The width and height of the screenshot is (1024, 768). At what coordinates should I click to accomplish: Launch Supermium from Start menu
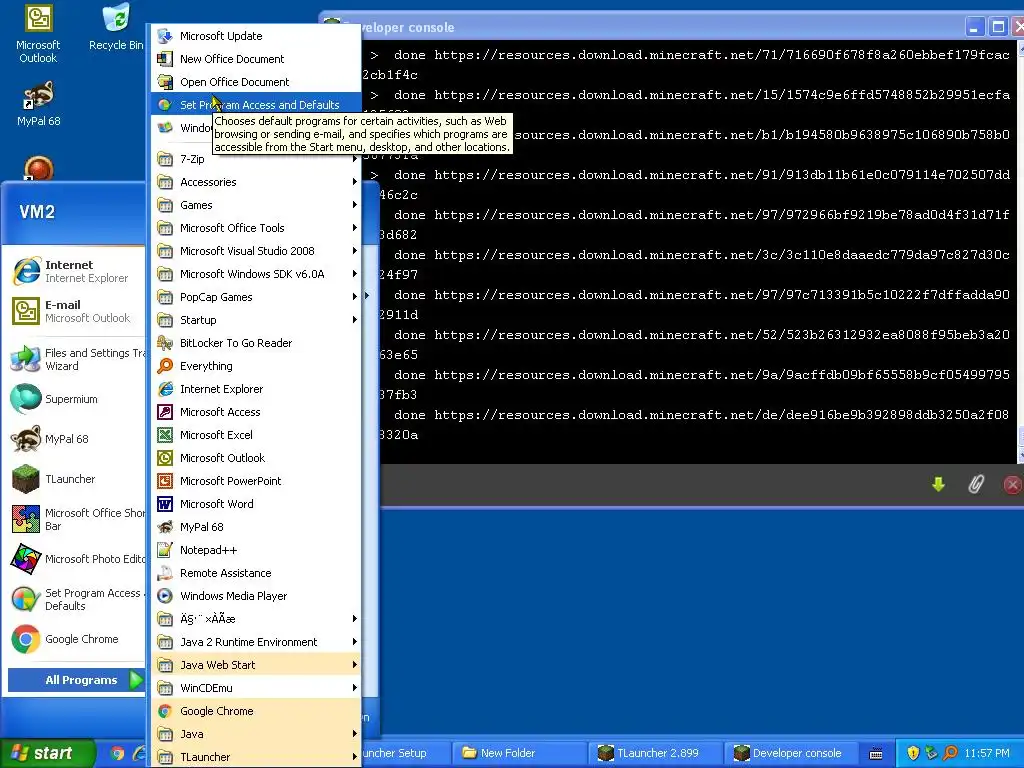75,399
